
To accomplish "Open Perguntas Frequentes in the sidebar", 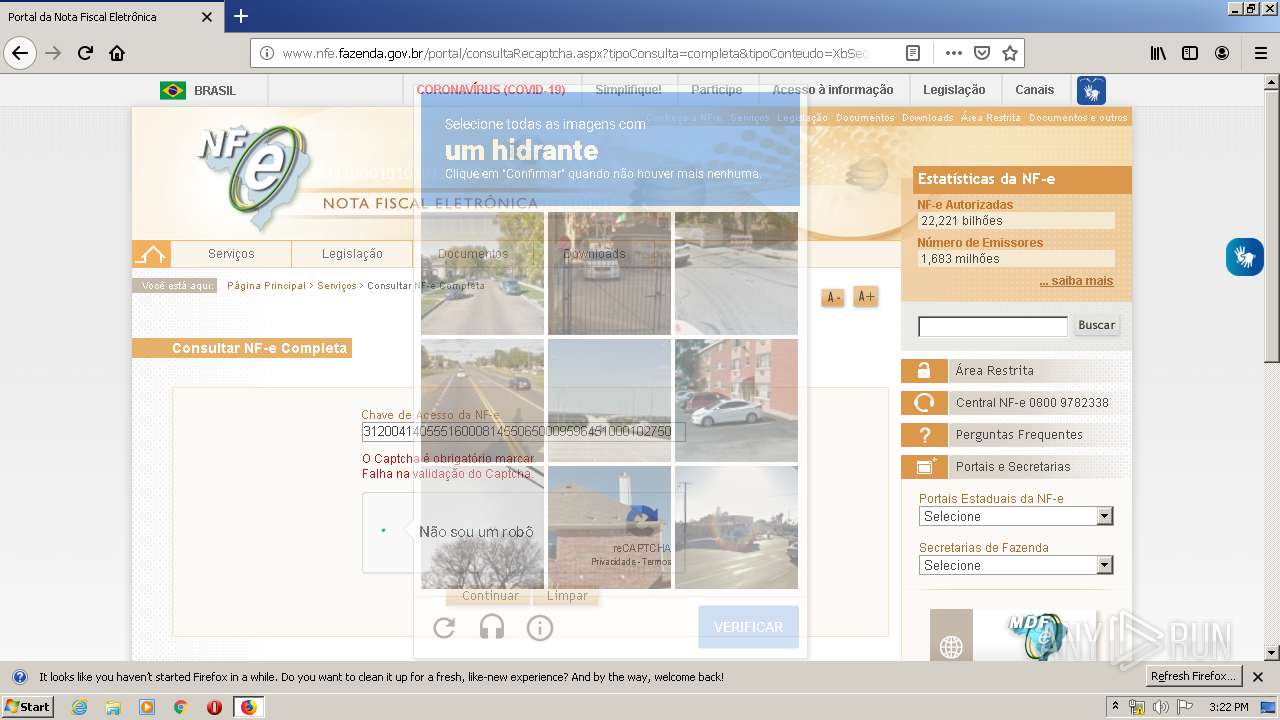I will click(x=1015, y=435).
